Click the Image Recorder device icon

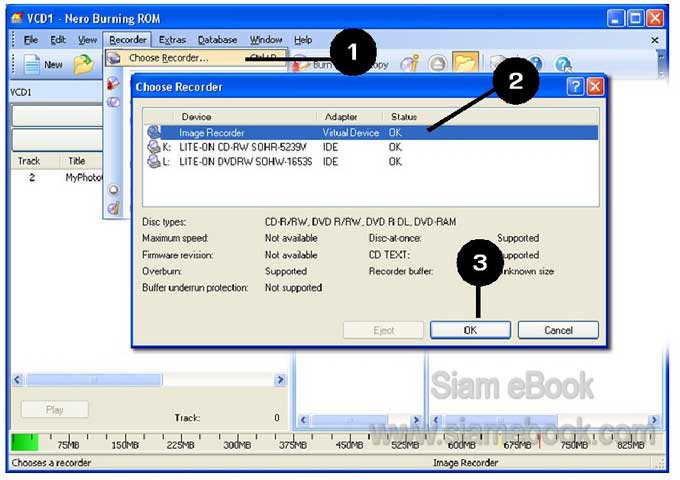(x=154, y=132)
